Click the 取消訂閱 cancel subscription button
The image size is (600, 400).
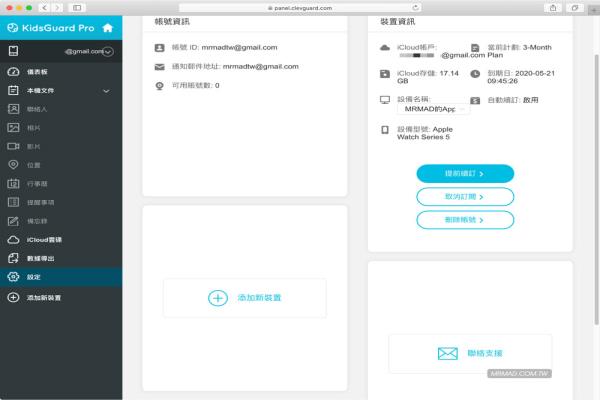click(x=465, y=197)
